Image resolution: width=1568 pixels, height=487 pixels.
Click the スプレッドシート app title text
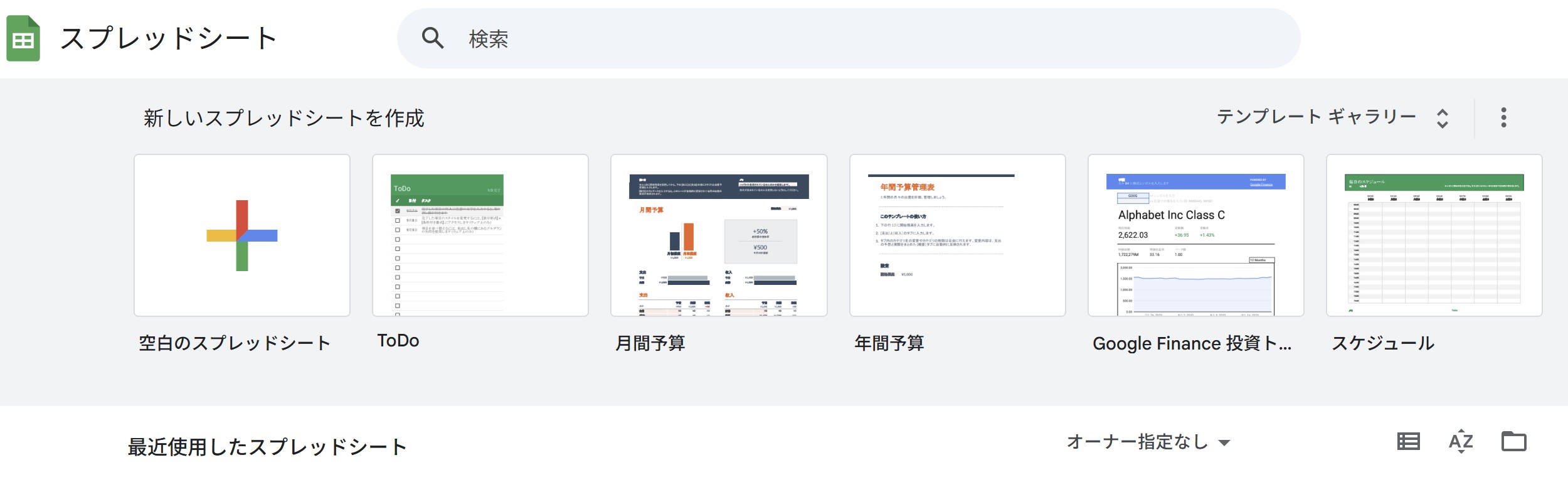pos(168,39)
